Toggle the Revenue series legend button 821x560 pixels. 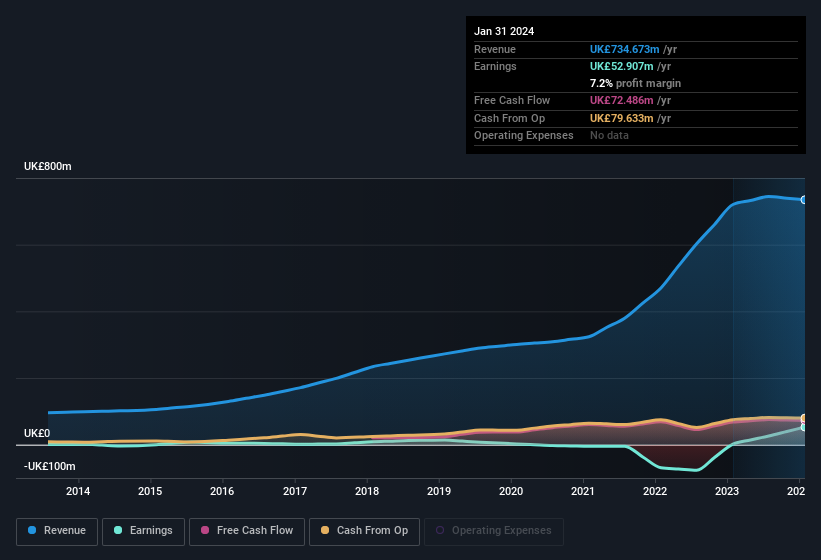pyautogui.click(x=57, y=531)
